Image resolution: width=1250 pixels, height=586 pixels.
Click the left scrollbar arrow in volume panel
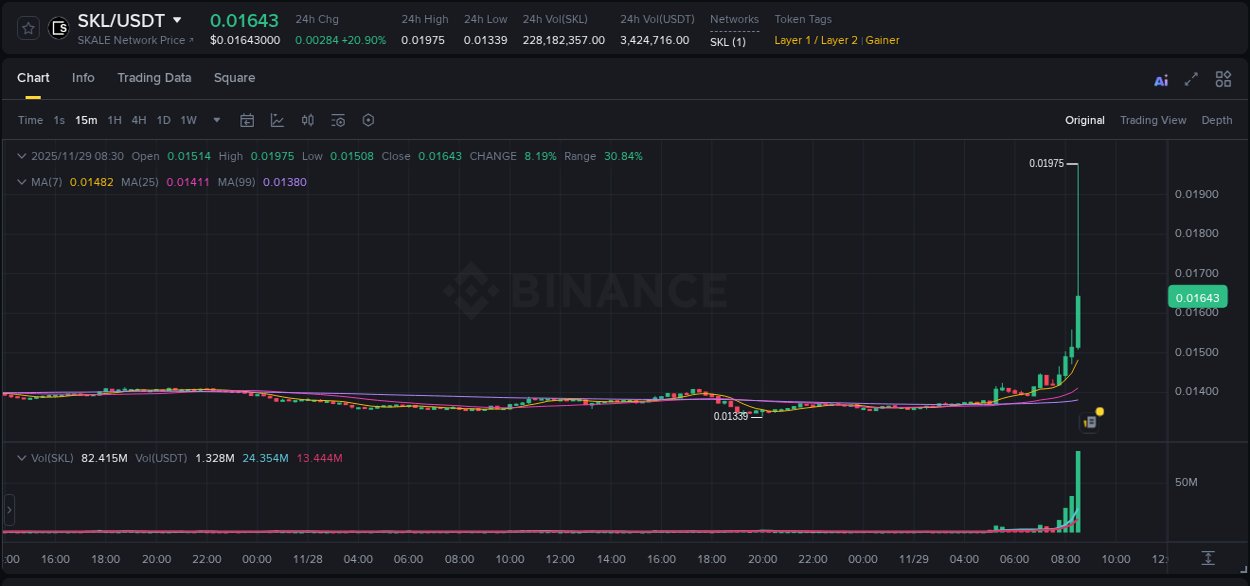click(9, 510)
